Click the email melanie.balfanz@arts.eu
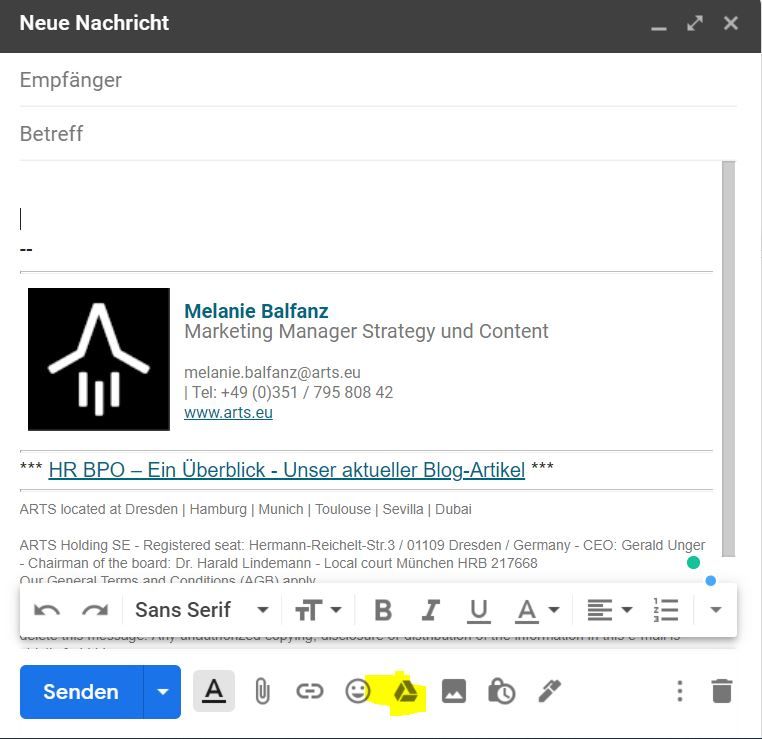762x739 pixels. coord(272,373)
